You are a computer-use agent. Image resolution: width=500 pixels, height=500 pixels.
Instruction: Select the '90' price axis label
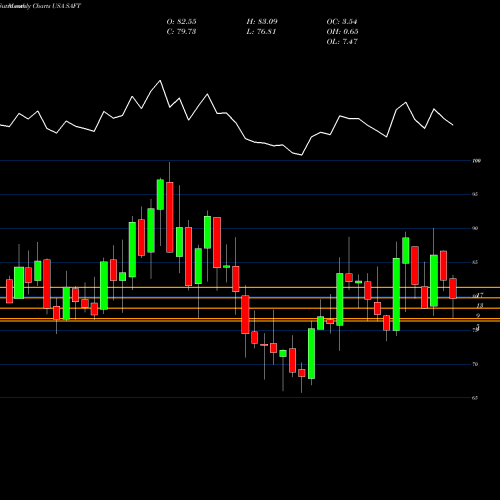coord(475,228)
